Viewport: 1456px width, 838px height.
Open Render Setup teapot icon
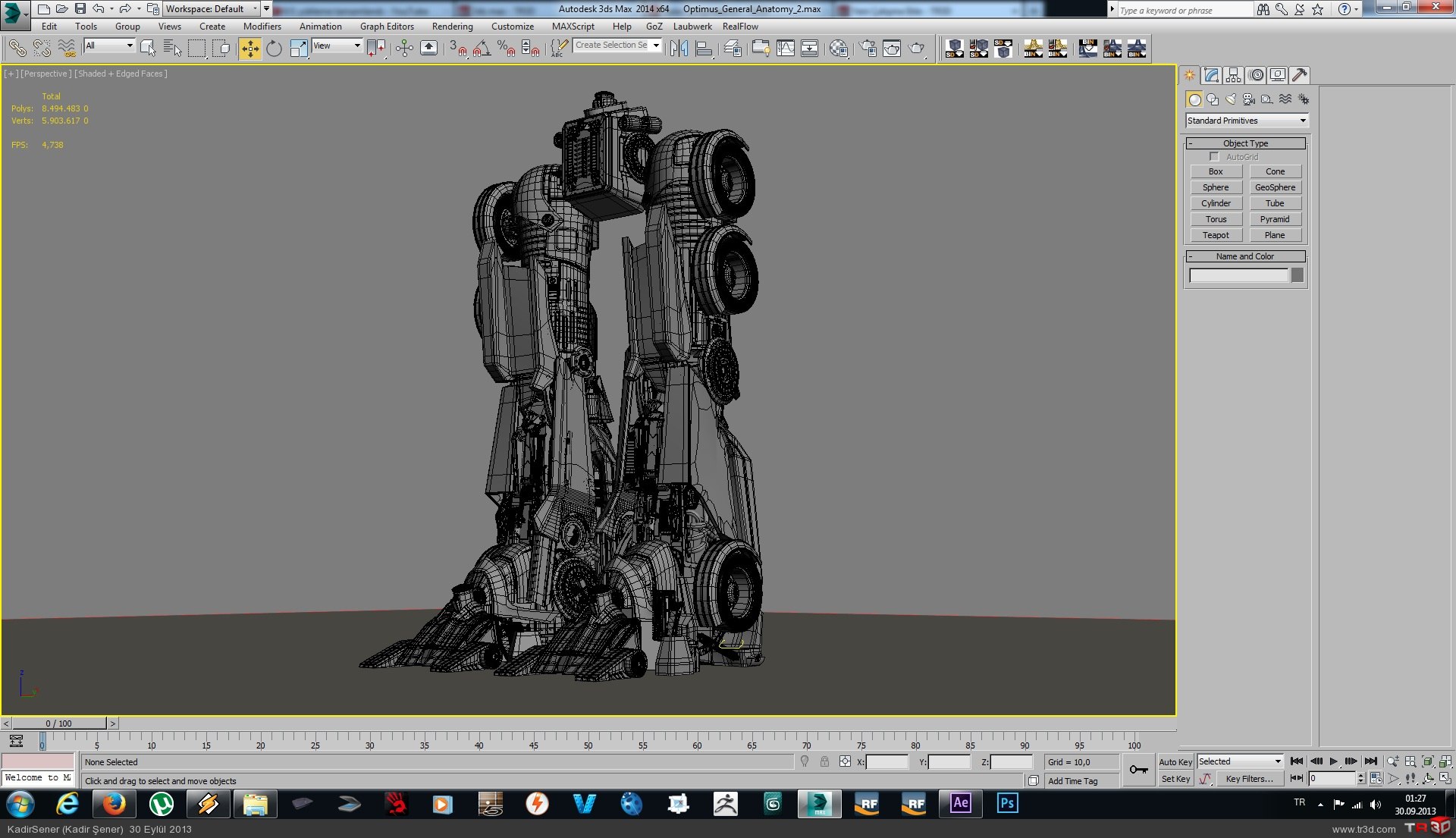point(868,49)
